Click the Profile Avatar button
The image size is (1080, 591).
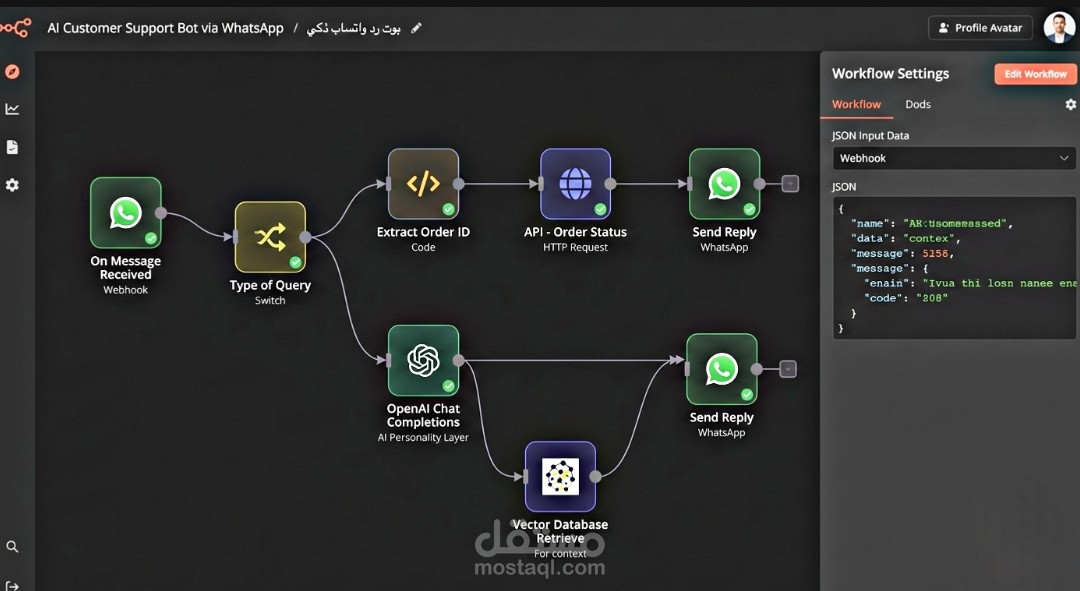980,28
